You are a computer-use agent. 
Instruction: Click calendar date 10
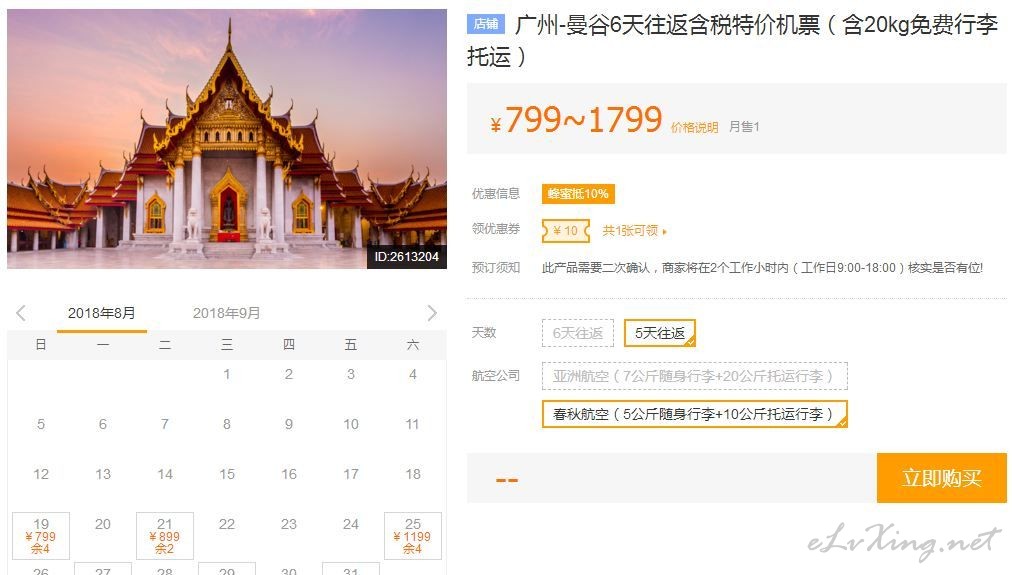[x=350, y=424]
